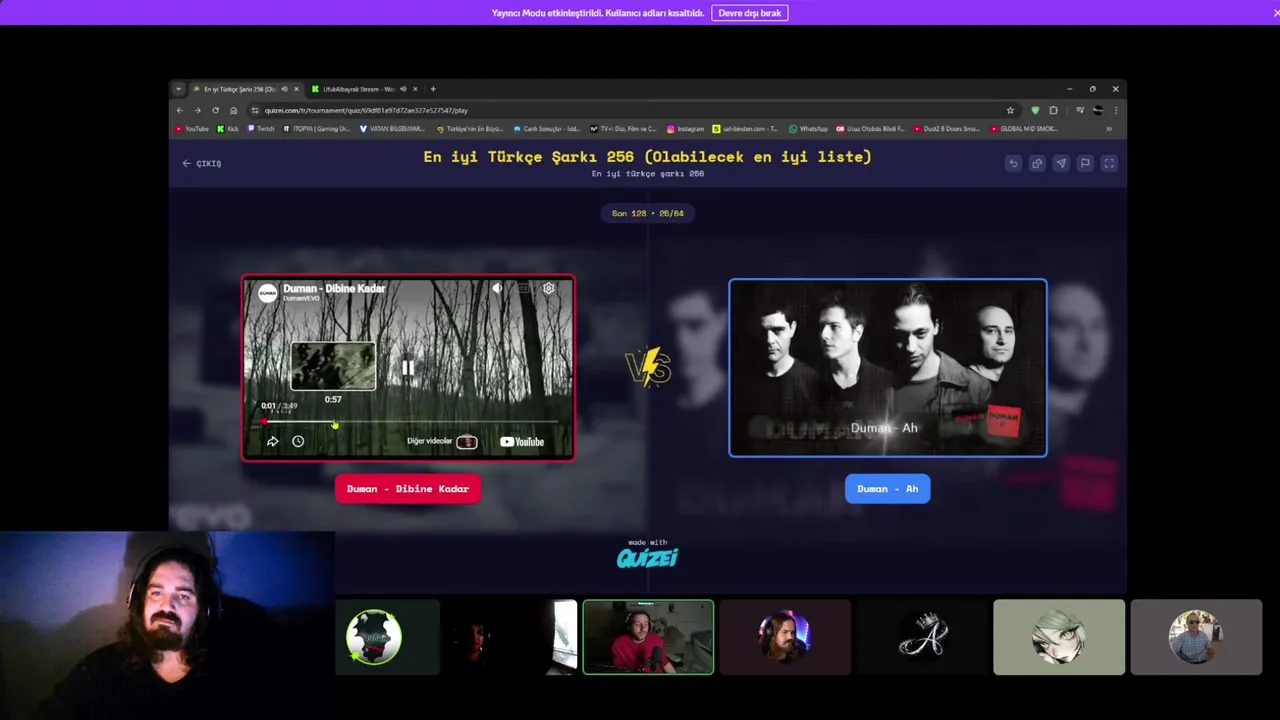Click the Son 128 • 26/64 round indicator
This screenshot has width=1280, height=720.
[648, 213]
